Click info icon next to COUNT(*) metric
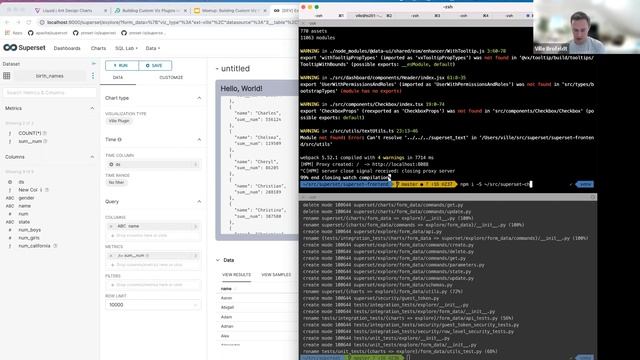 pos(45,133)
